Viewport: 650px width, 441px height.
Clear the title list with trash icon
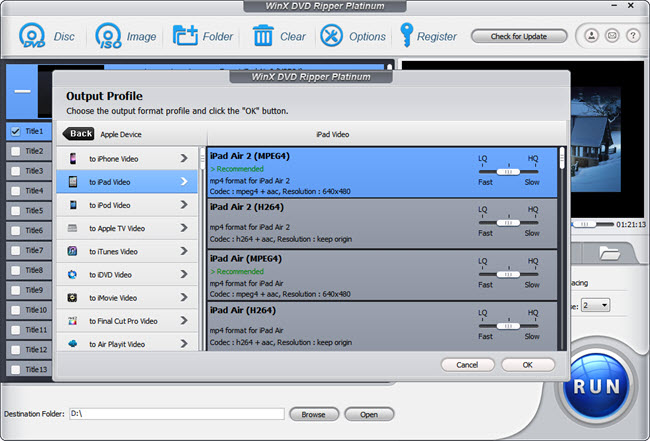263,36
